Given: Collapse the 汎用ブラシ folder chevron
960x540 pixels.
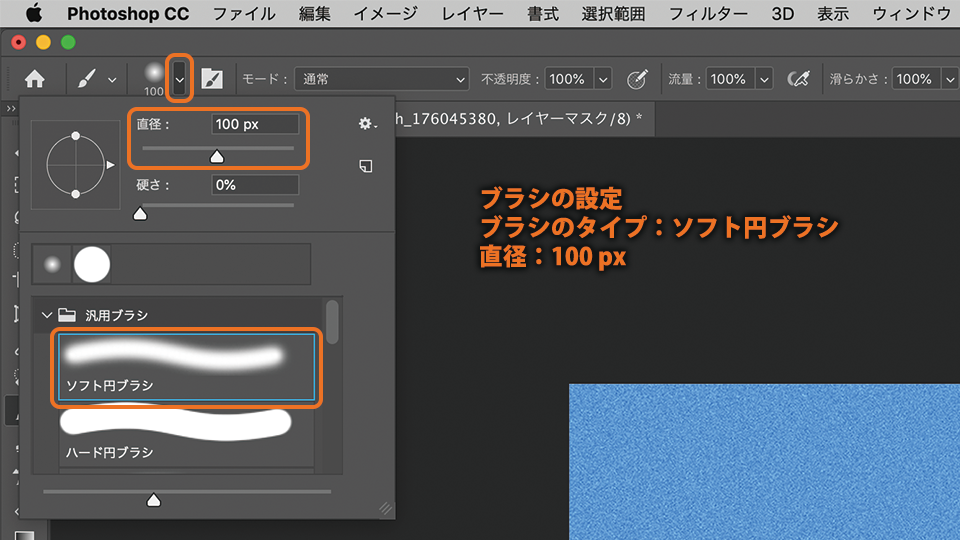Looking at the screenshot, I should (47, 315).
